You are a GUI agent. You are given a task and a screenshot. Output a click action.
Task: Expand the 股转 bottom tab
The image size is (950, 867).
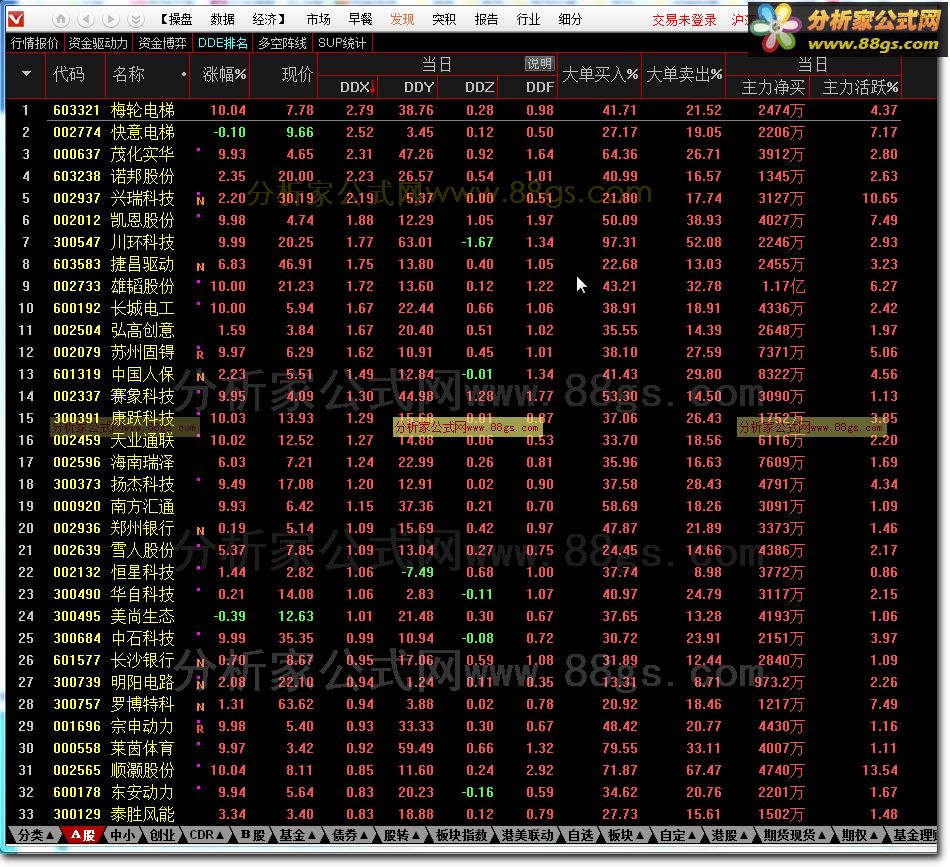coord(402,835)
